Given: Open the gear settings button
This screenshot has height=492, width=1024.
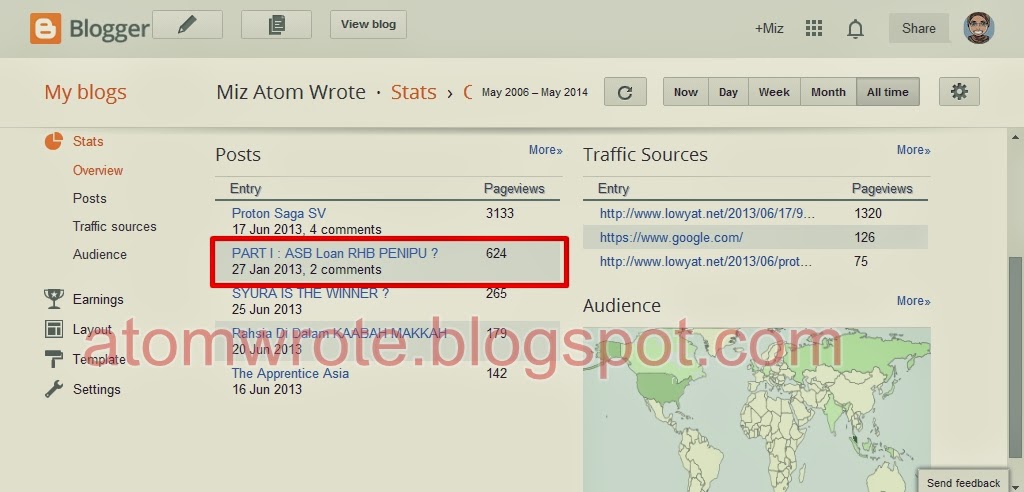Looking at the screenshot, I should (959, 91).
